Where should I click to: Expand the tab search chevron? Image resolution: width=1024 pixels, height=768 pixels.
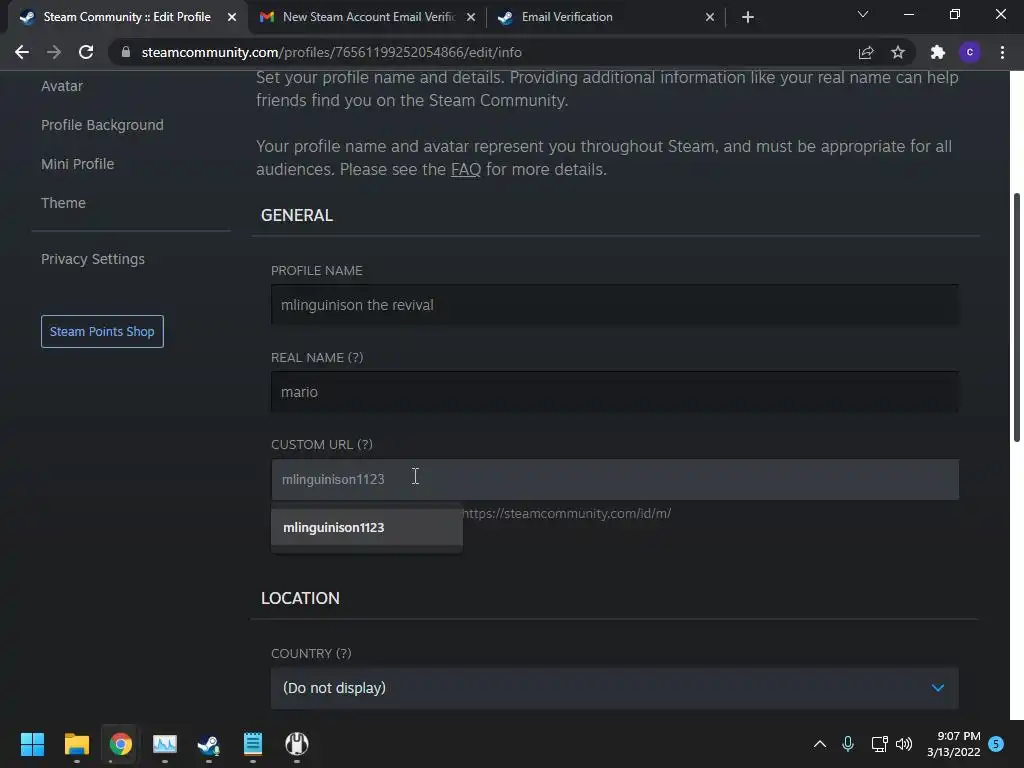[x=863, y=14]
